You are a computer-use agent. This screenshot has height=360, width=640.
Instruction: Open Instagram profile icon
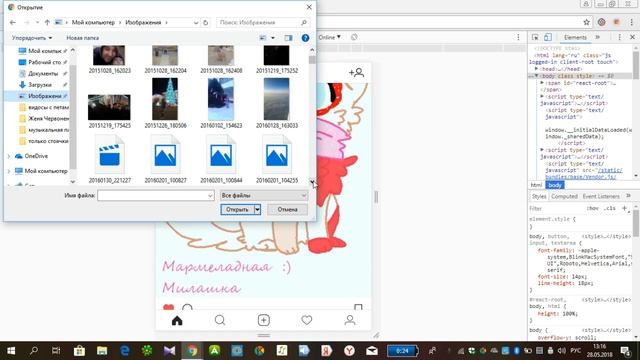click(x=350, y=320)
